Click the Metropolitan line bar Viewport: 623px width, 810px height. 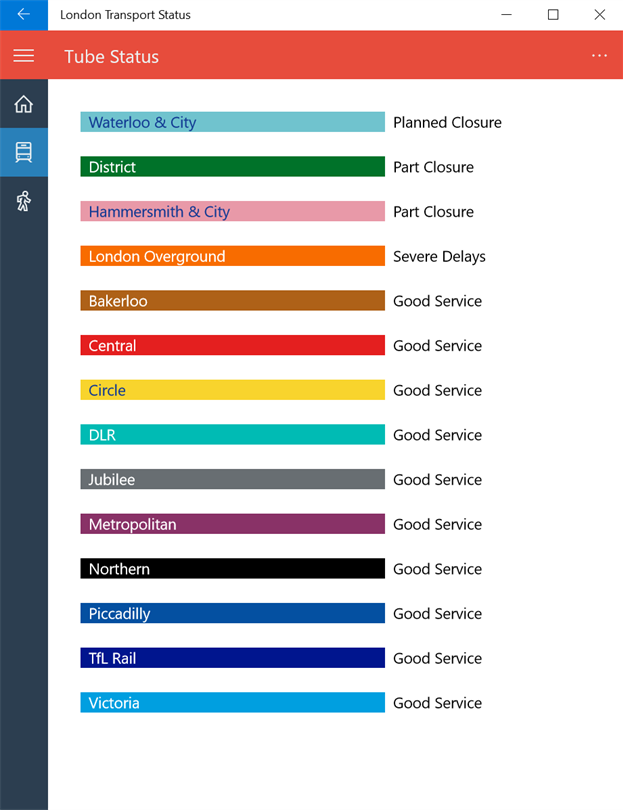point(232,524)
